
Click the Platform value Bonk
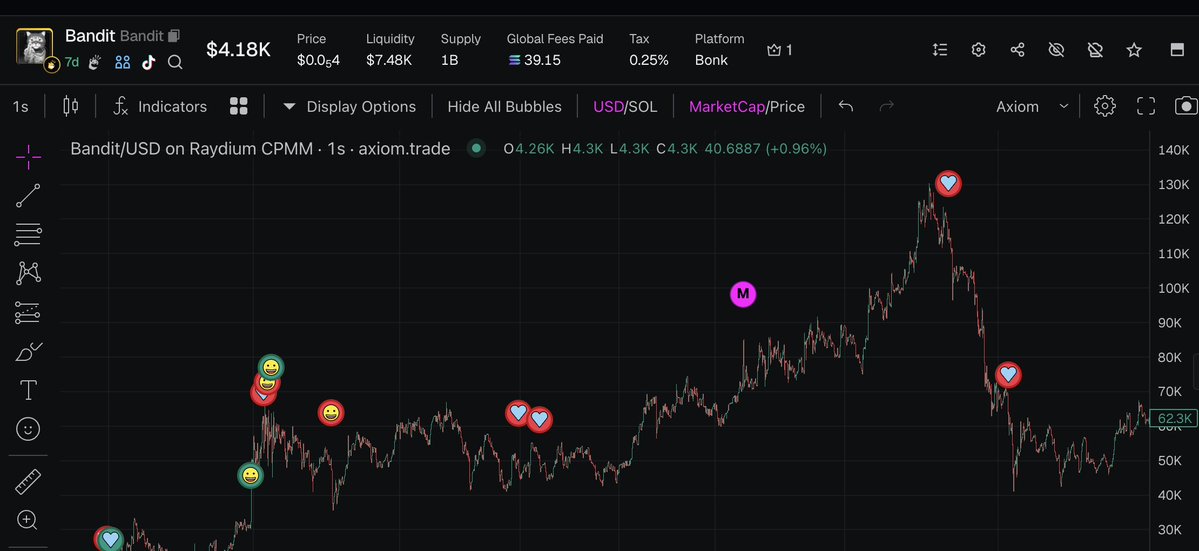pyautogui.click(x=711, y=60)
